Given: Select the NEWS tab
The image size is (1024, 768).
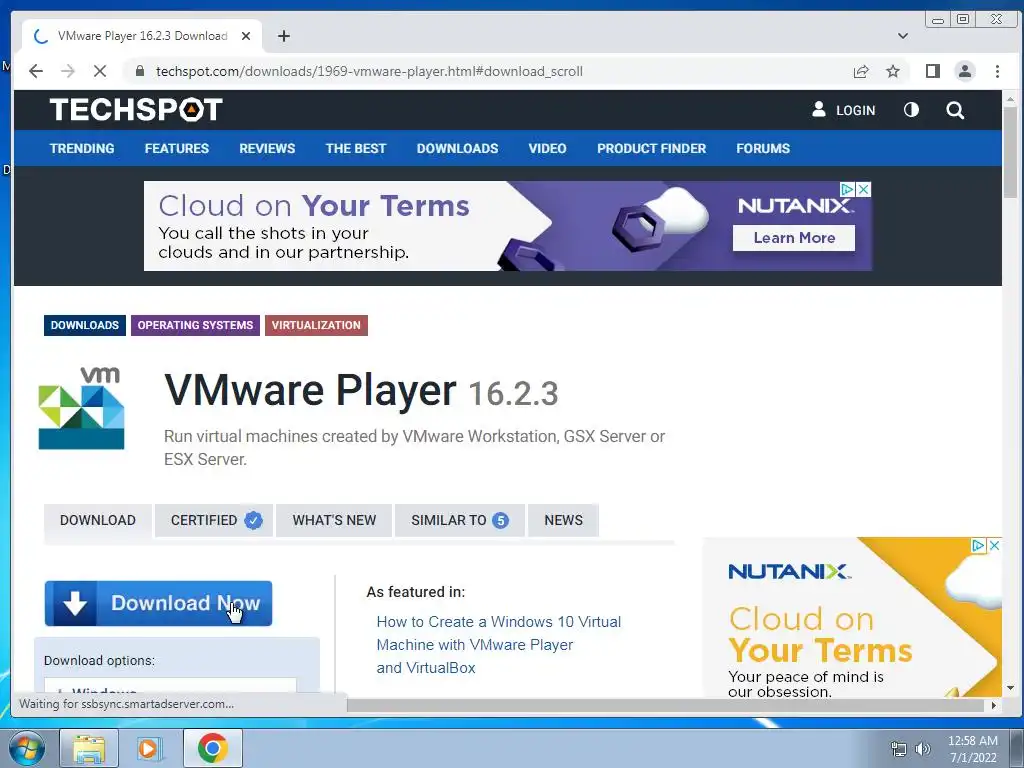Looking at the screenshot, I should 564,520.
